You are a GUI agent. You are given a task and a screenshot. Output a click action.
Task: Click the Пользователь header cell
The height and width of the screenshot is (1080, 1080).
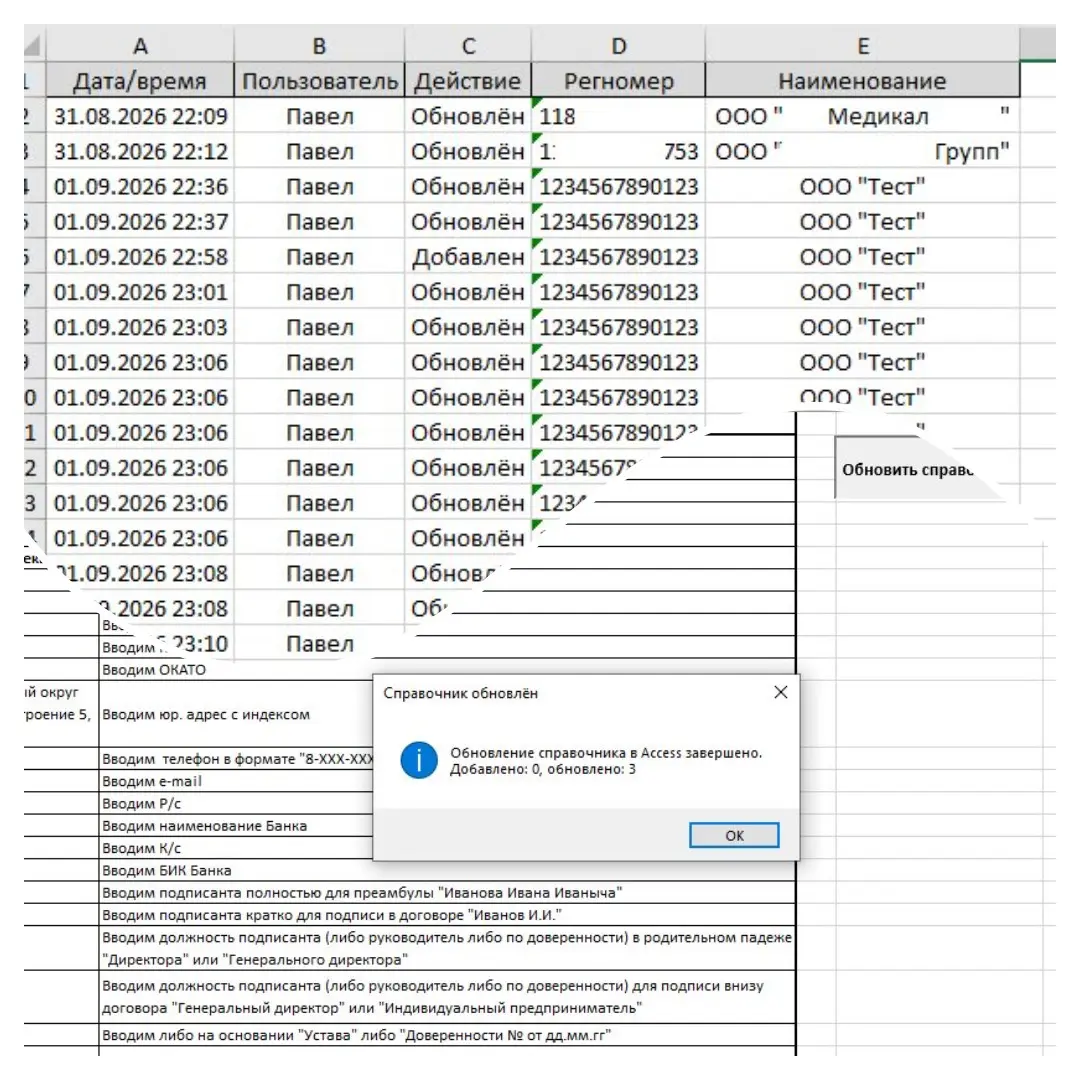[320, 81]
